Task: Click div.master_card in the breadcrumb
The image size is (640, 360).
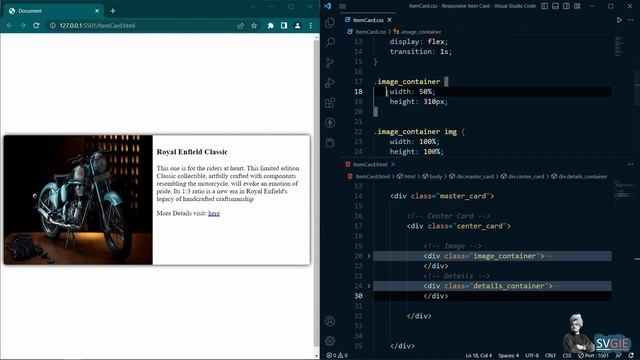Action: (x=475, y=176)
